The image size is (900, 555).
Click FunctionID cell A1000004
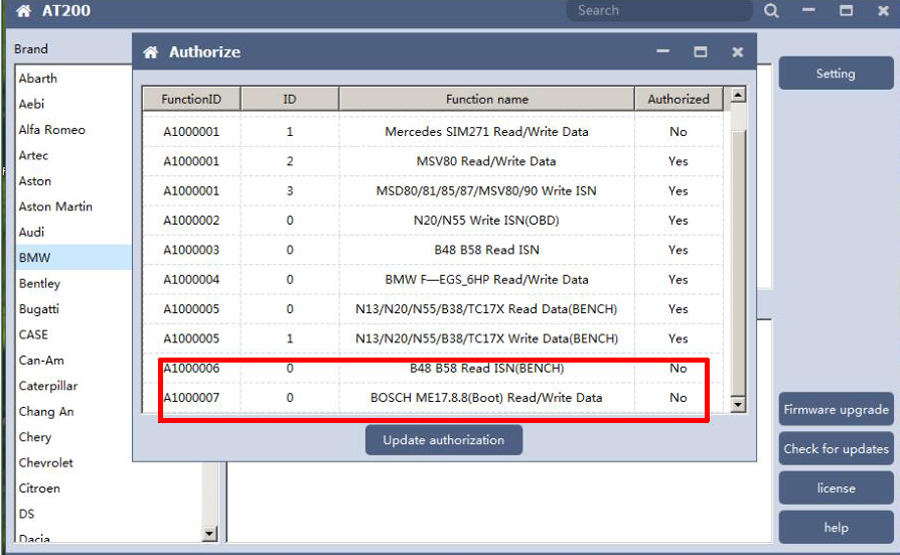pyautogui.click(x=191, y=280)
